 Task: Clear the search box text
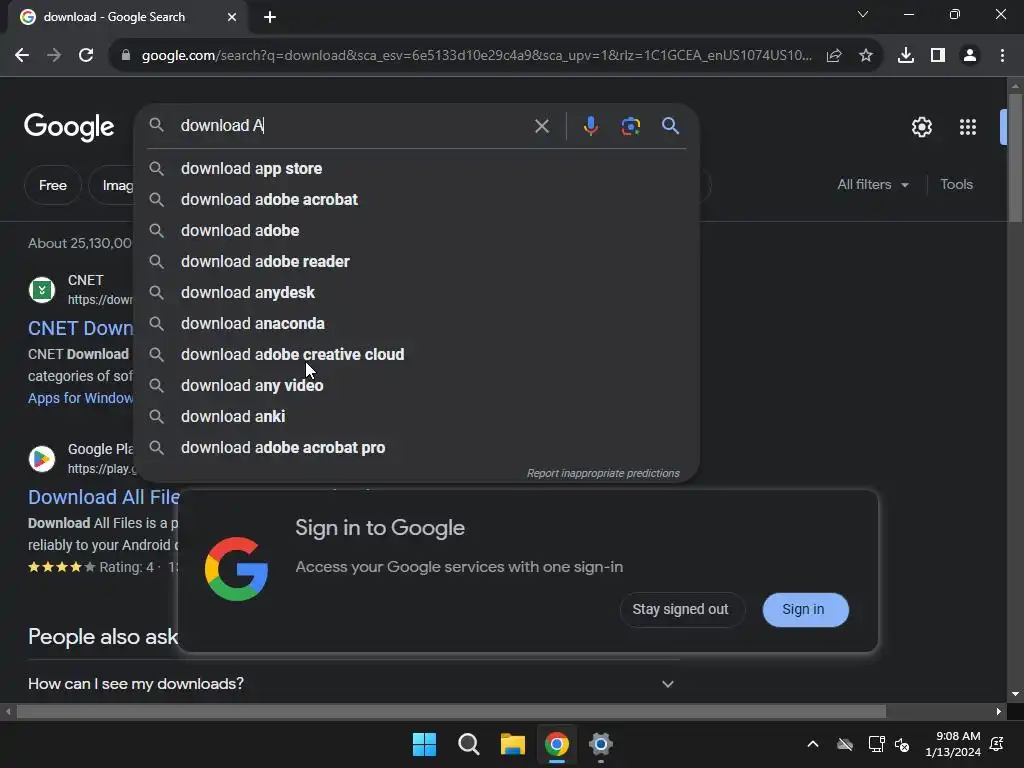(x=541, y=126)
